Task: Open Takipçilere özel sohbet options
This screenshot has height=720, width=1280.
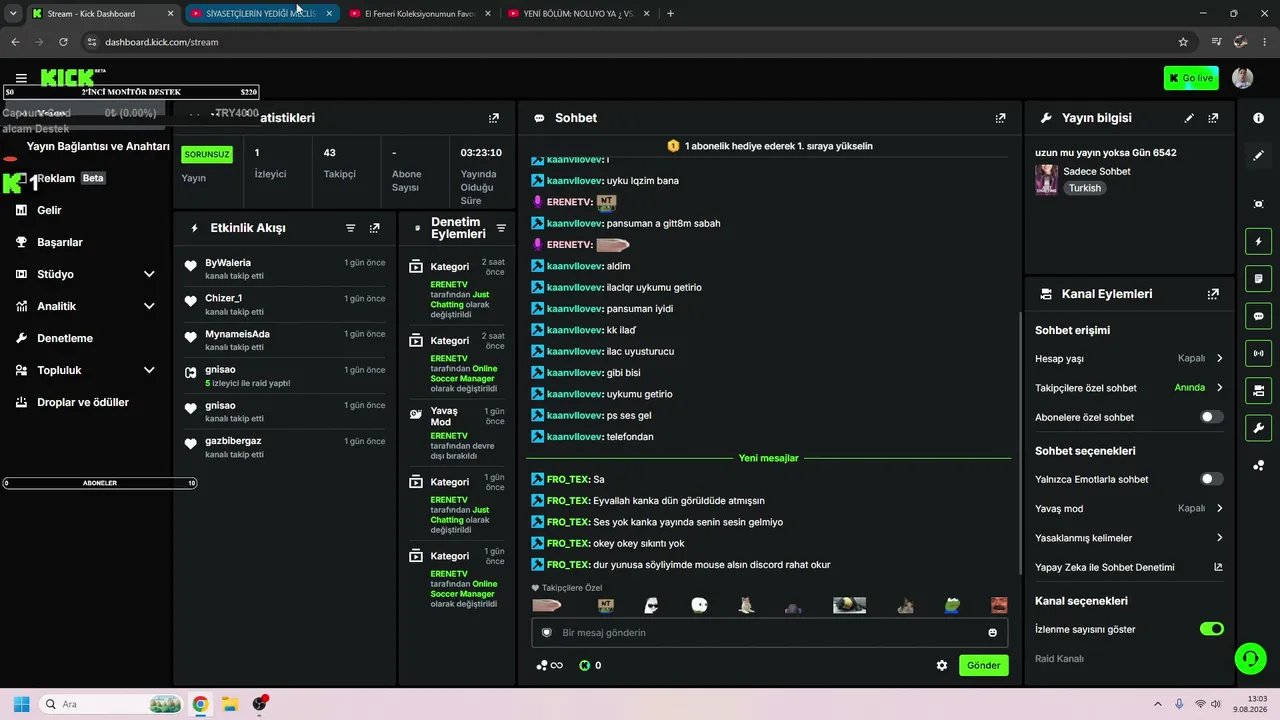Action: pos(1129,388)
